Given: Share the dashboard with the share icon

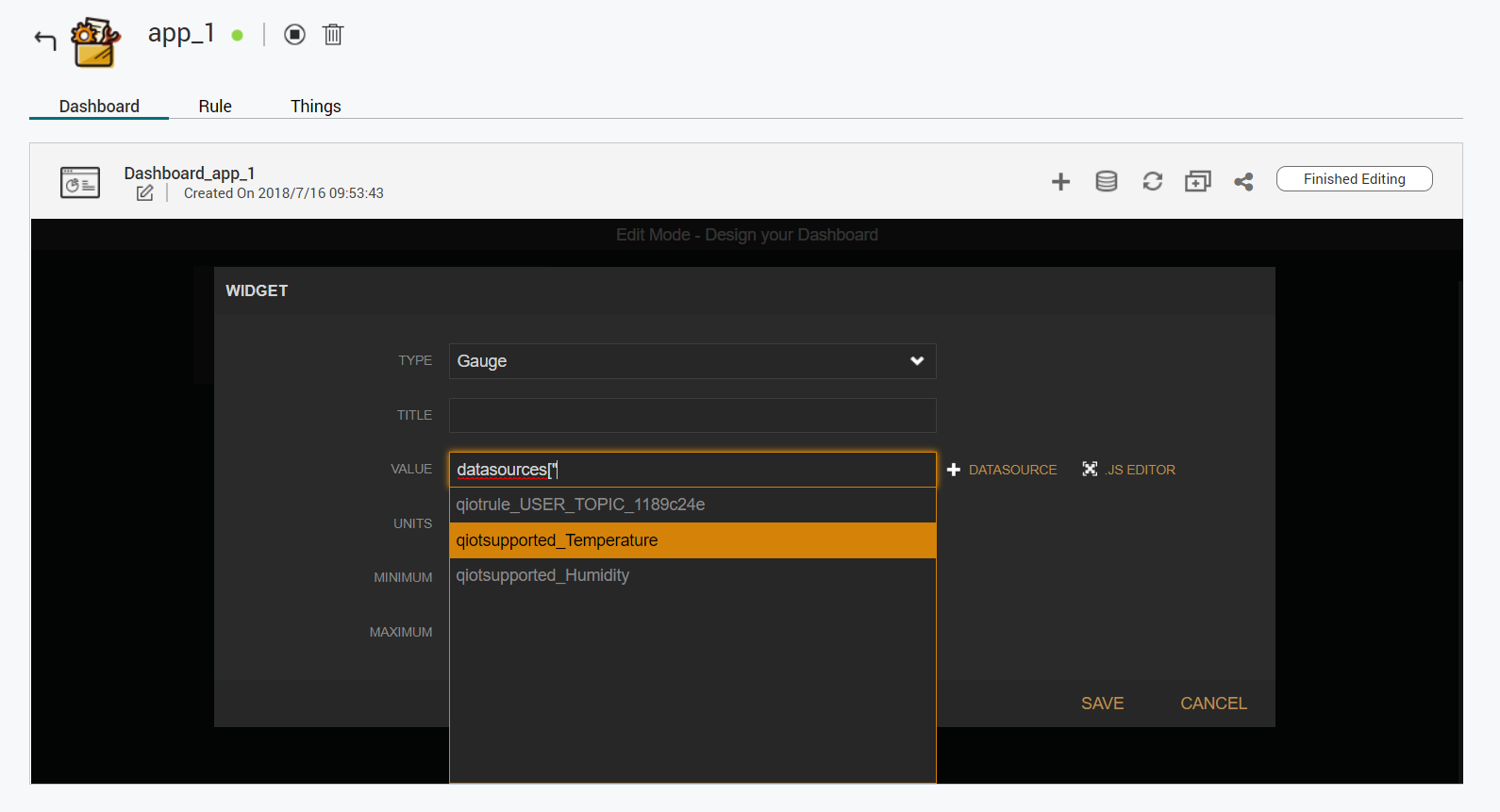Looking at the screenshot, I should (1243, 181).
